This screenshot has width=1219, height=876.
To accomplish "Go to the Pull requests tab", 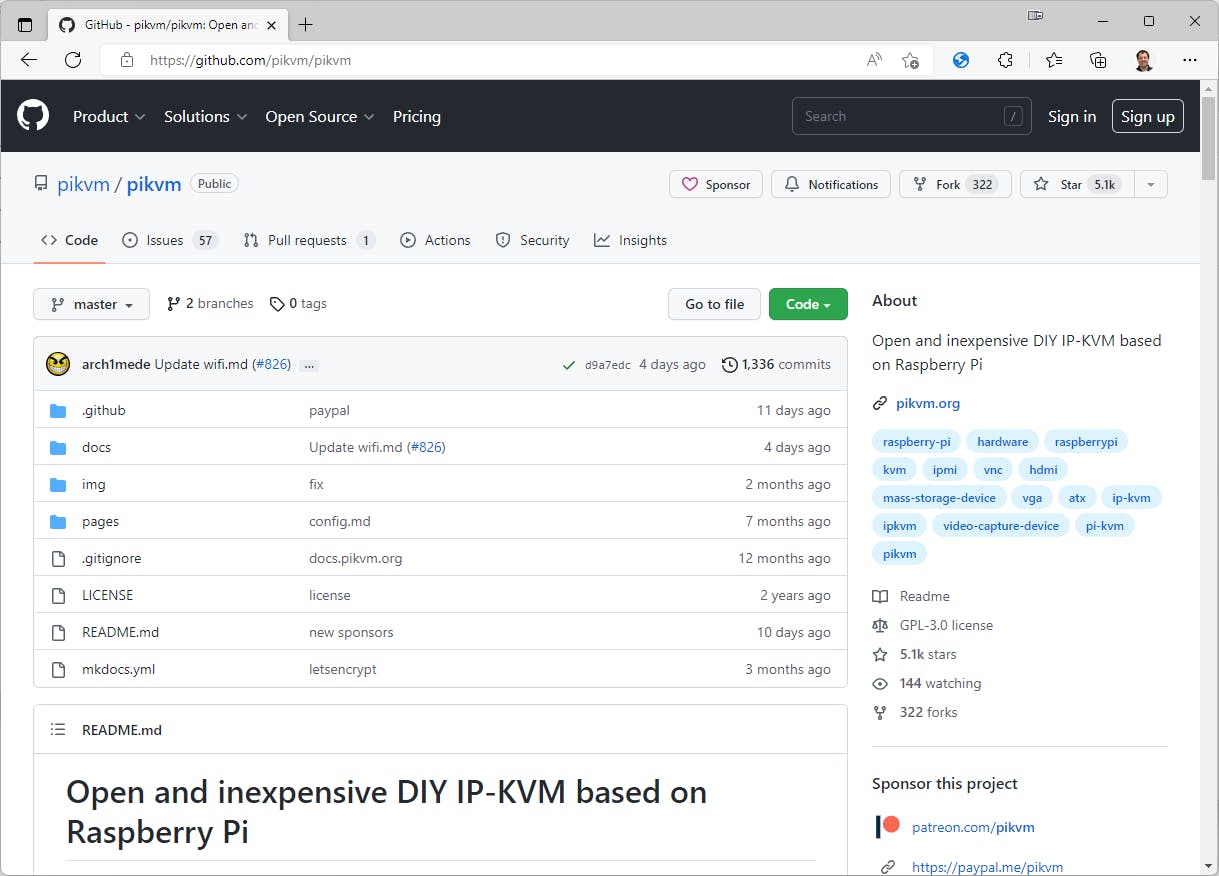I will (309, 240).
